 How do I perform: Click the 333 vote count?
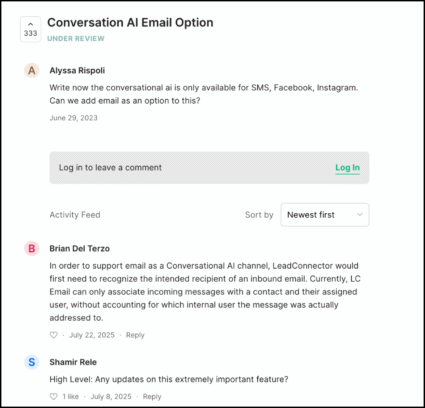tap(30, 33)
